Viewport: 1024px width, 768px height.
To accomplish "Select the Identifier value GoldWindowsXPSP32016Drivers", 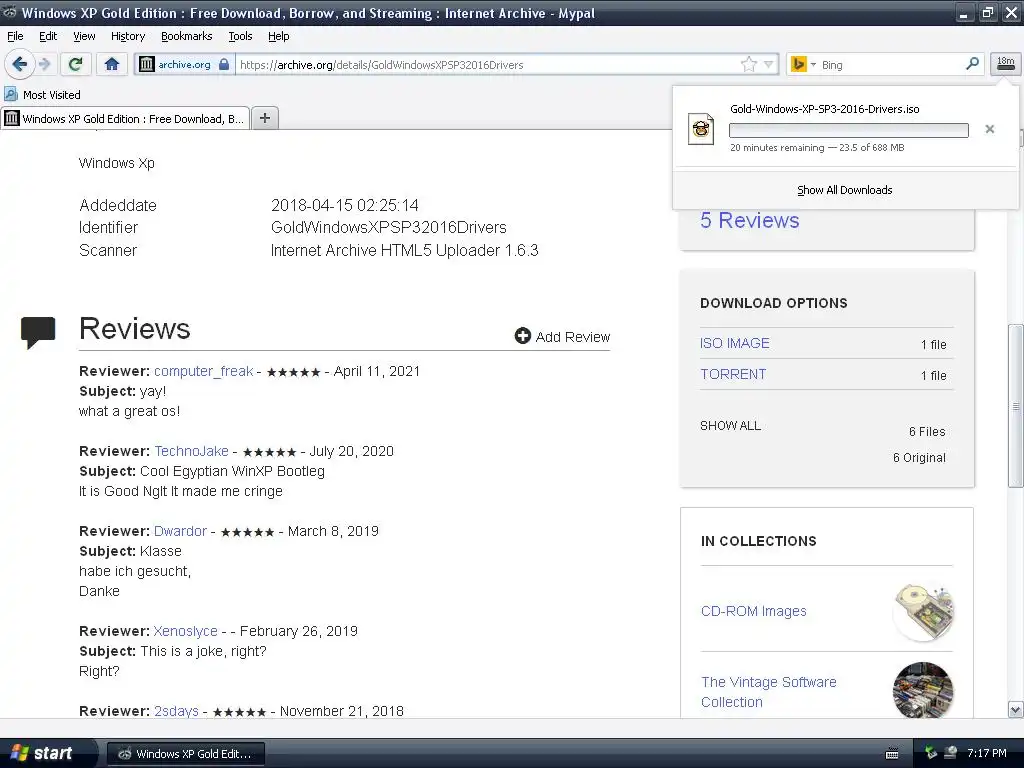I will tap(389, 227).
